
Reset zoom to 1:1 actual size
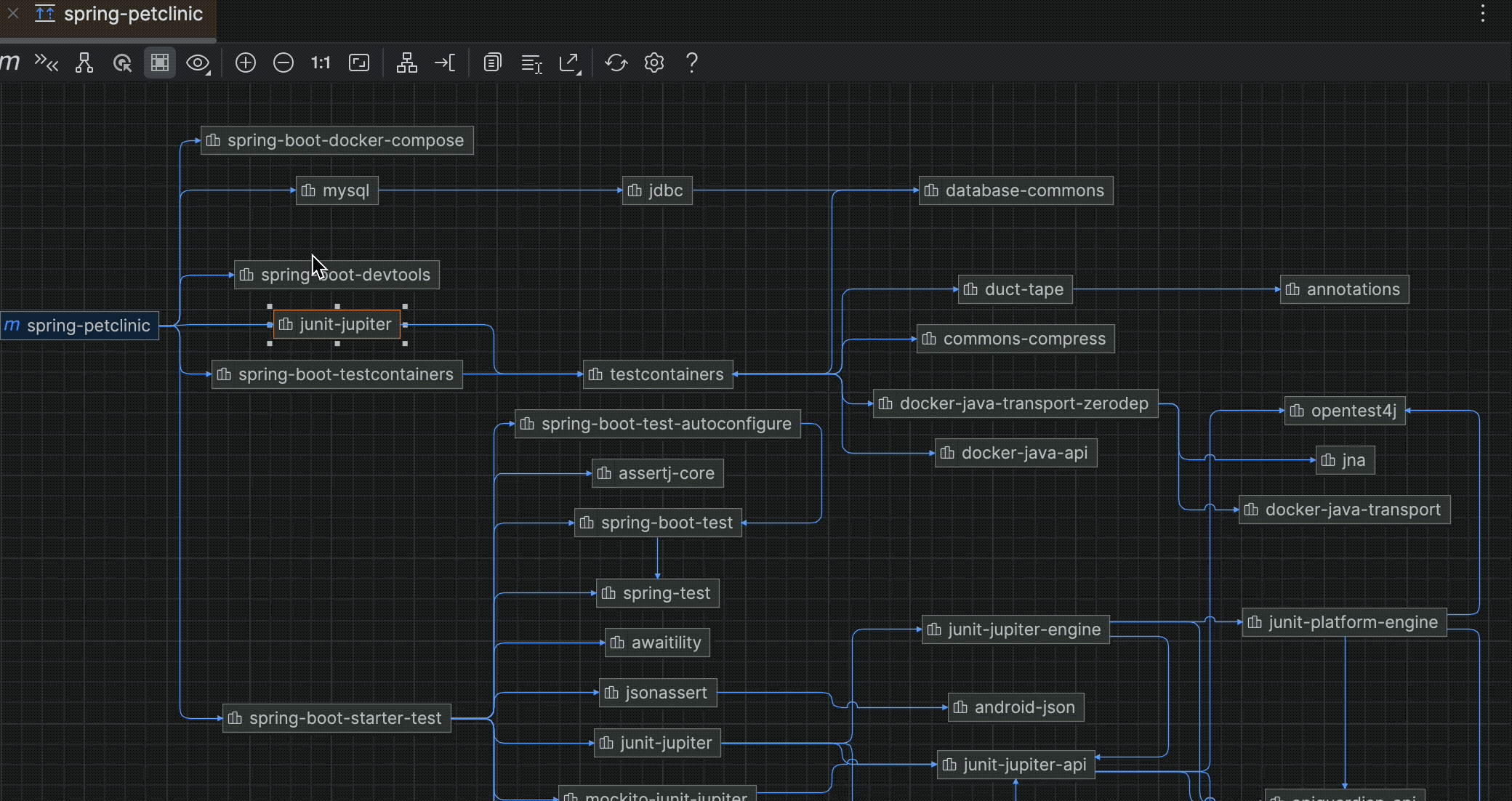click(x=321, y=63)
